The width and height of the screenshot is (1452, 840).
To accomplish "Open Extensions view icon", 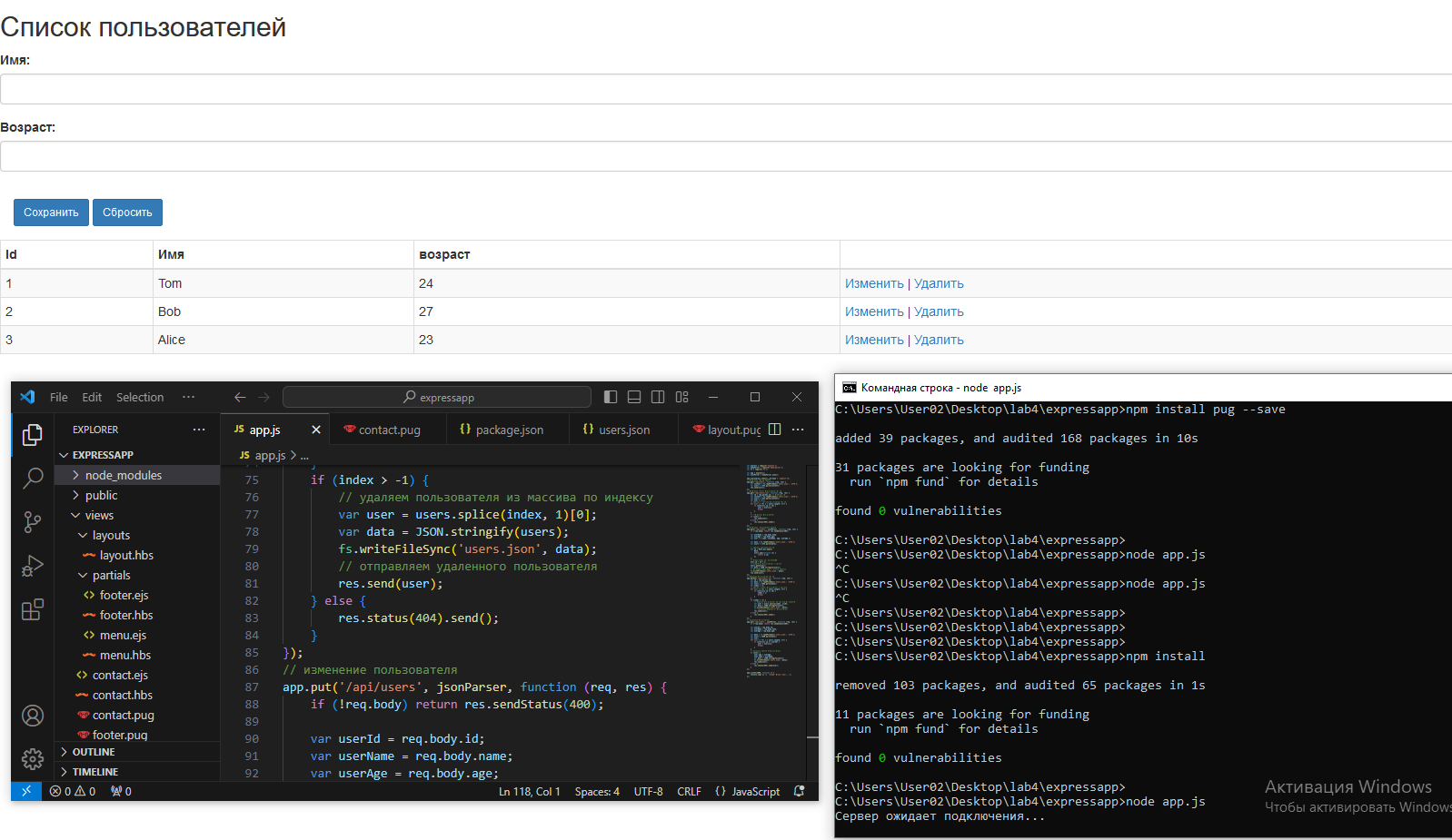I will [x=33, y=609].
